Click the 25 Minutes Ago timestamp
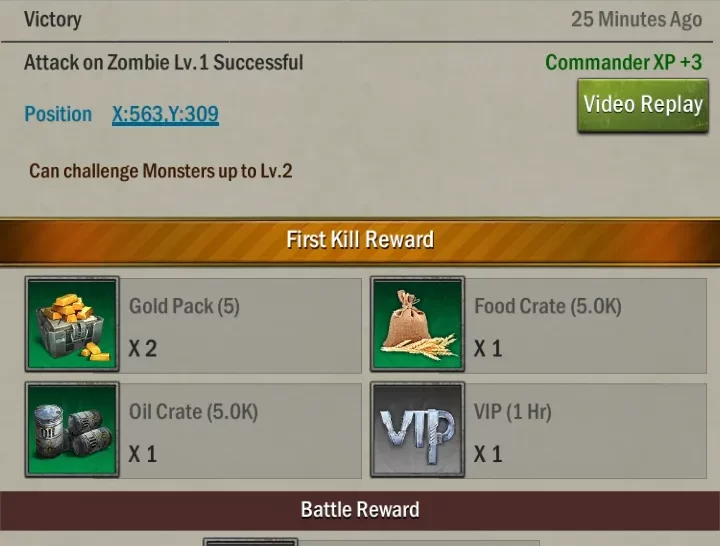 coord(636,20)
